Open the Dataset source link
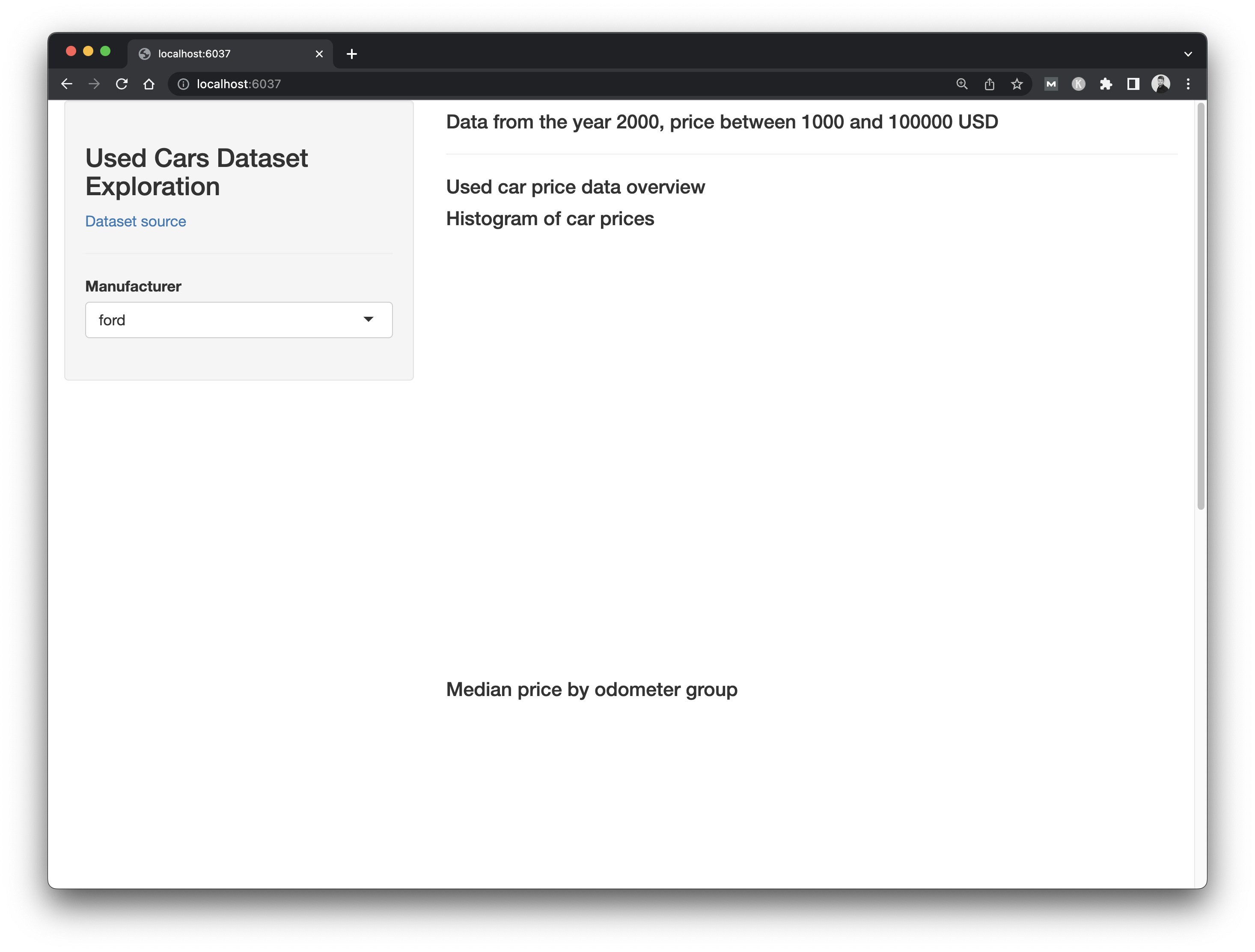1255x952 pixels. click(x=136, y=221)
